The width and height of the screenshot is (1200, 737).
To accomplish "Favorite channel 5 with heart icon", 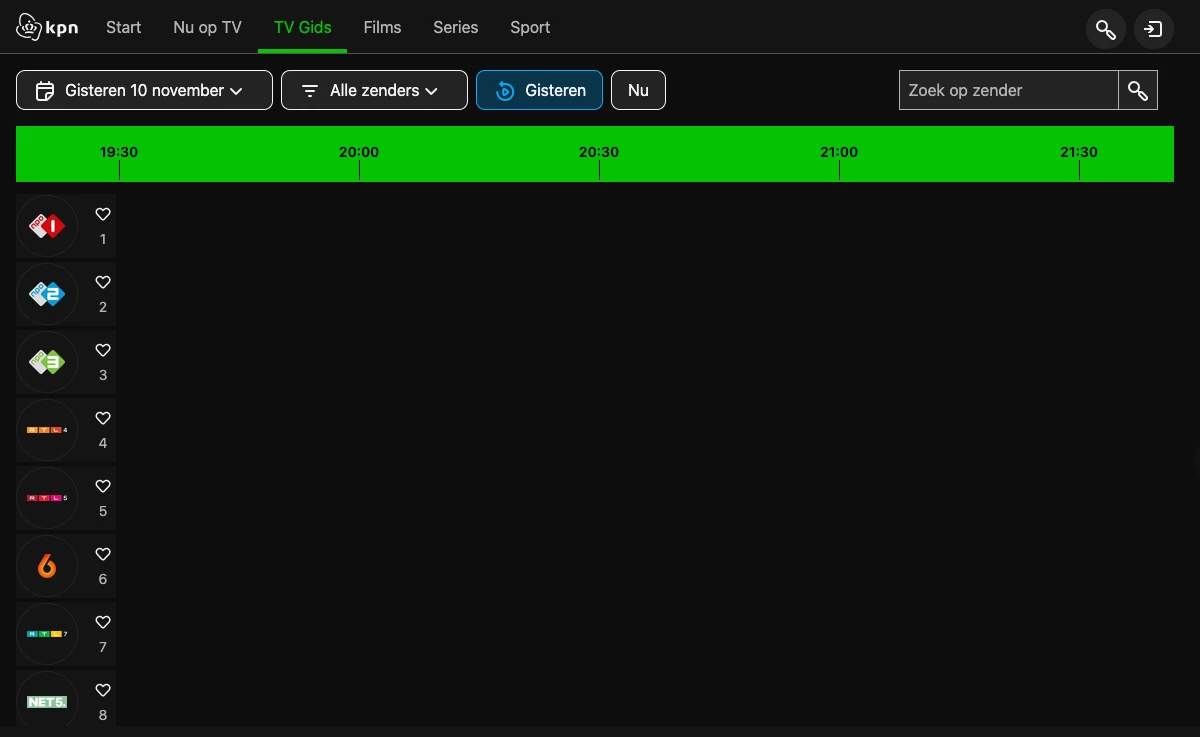I will click(103, 486).
